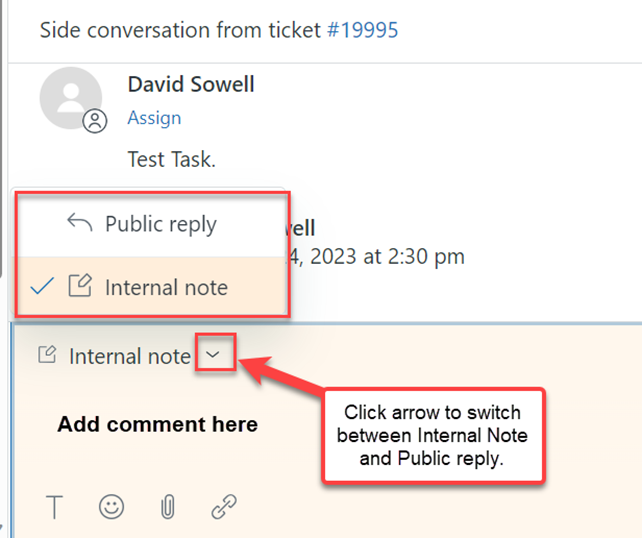The image size is (642, 538).
Task: Click the note icon beside the composer's Internal note label
Action: 46,355
